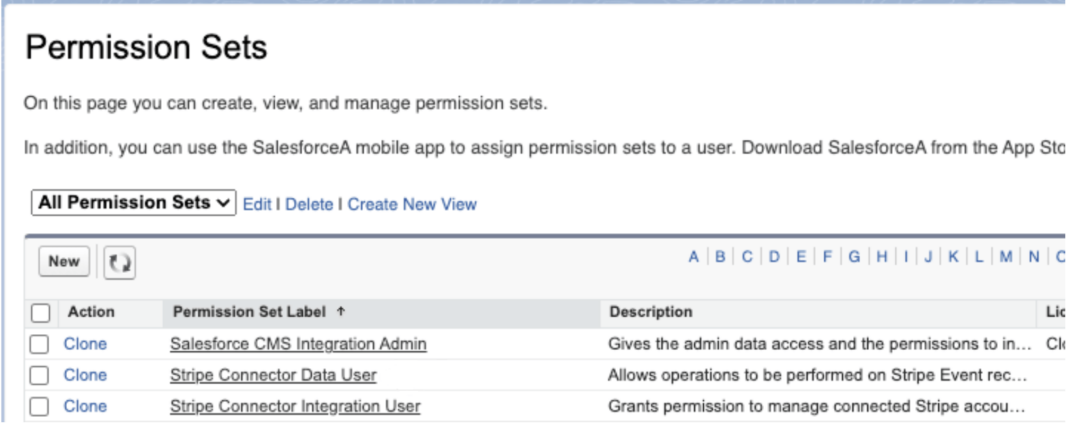Screen dimensions: 1068x427
Task: Select the Stripe Connector Integration User checkbox
Action: [42, 406]
